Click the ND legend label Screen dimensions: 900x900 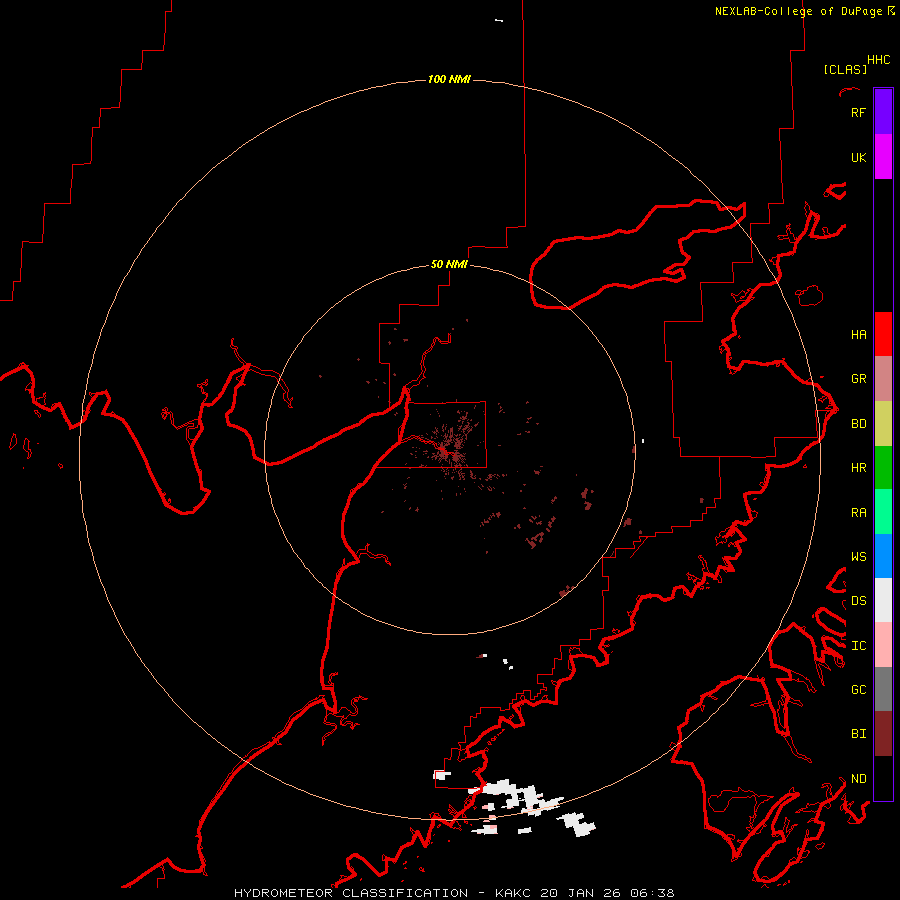858,779
